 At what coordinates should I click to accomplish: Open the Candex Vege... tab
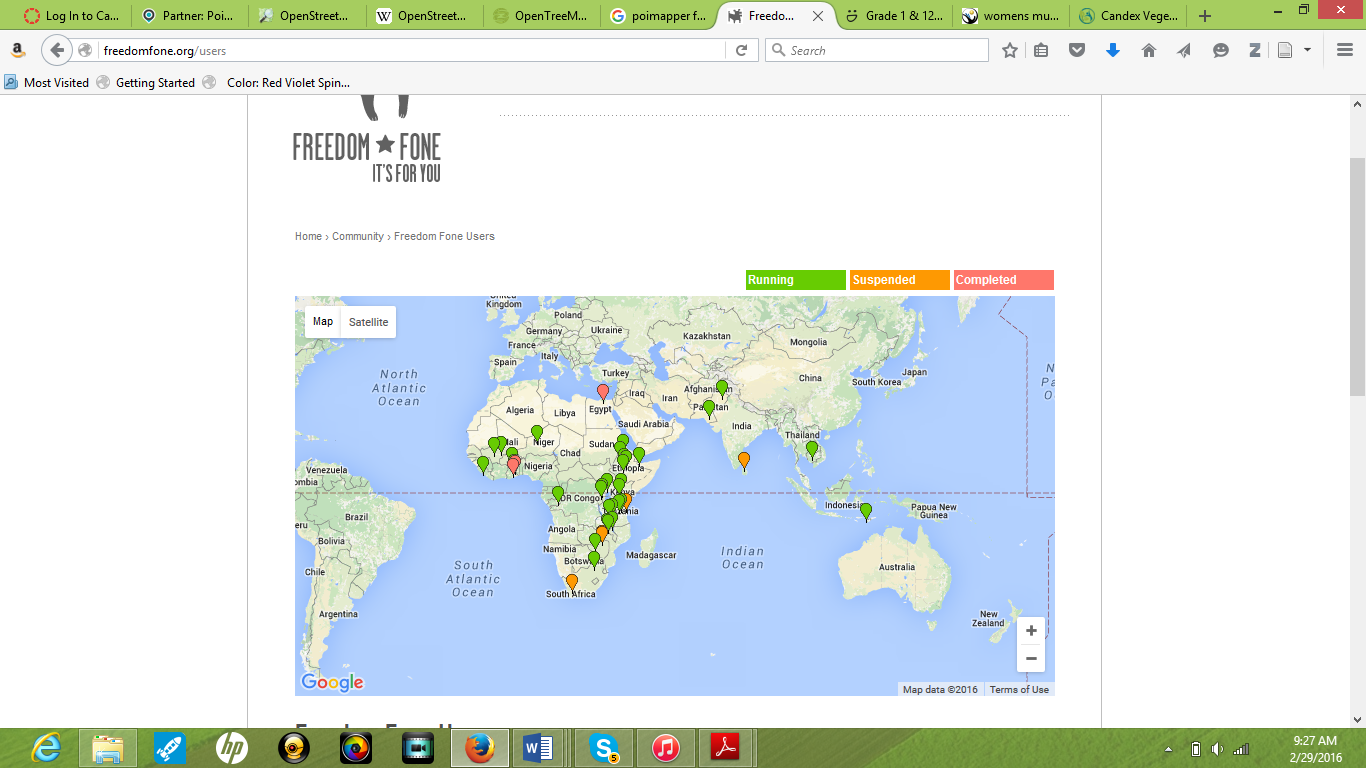1128,16
